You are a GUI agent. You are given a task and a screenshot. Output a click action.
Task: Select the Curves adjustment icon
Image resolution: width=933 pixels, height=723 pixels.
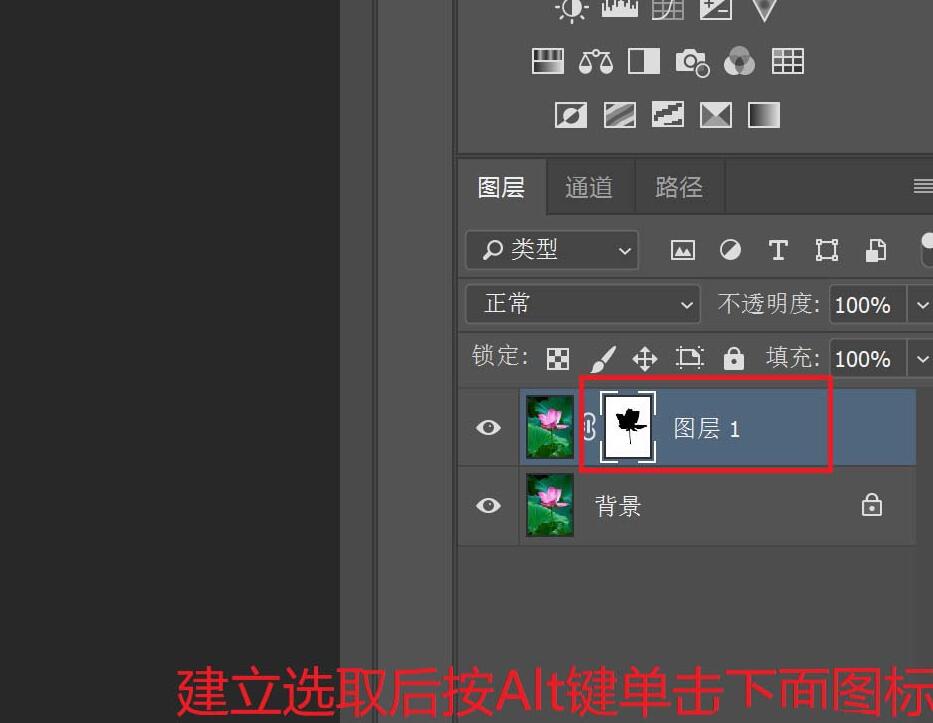tap(668, 10)
